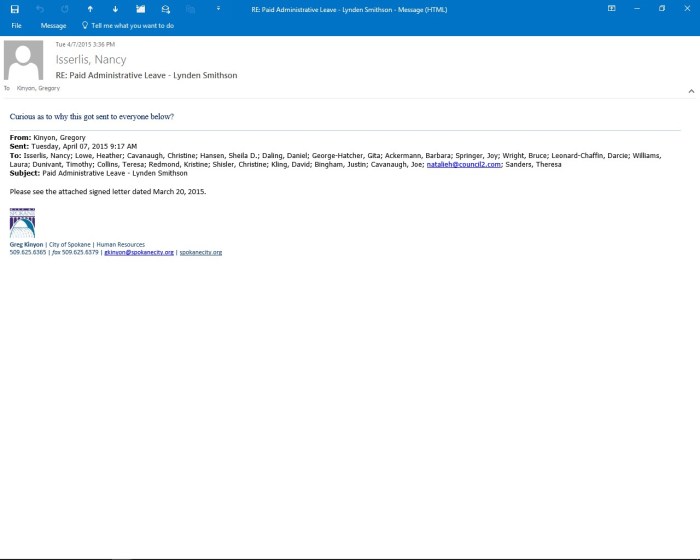Click the sender name Isserlis, Nancy
This screenshot has height=560, width=700.
click(x=91, y=59)
